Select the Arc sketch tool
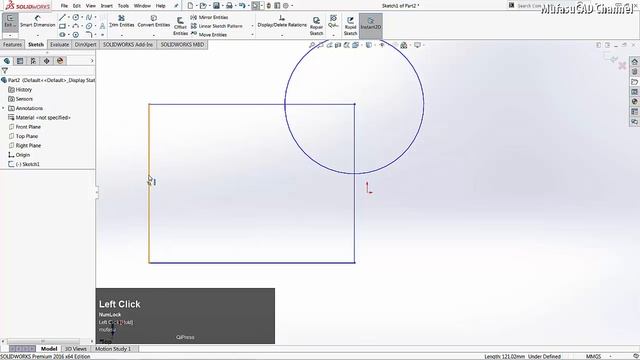This screenshot has height=360, width=640. tap(76, 26)
